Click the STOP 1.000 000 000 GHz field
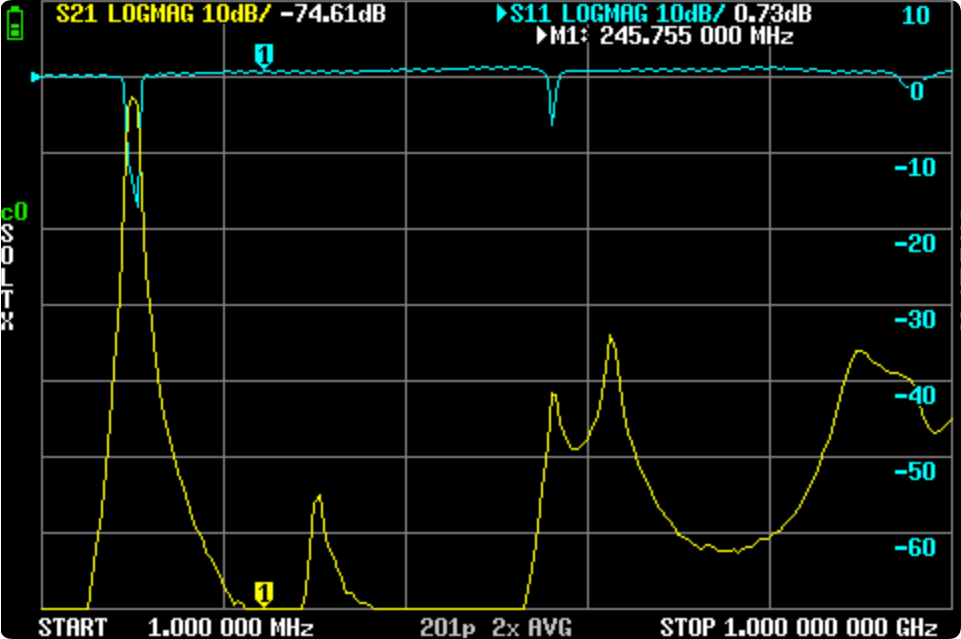This screenshot has width=961, height=639. [x=799, y=627]
